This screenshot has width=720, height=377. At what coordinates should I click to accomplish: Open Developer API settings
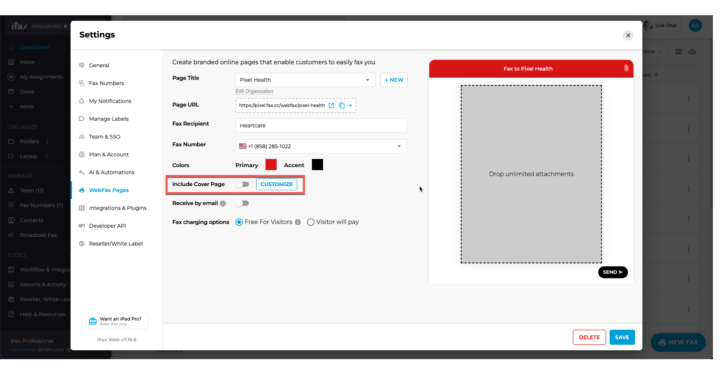(x=107, y=226)
